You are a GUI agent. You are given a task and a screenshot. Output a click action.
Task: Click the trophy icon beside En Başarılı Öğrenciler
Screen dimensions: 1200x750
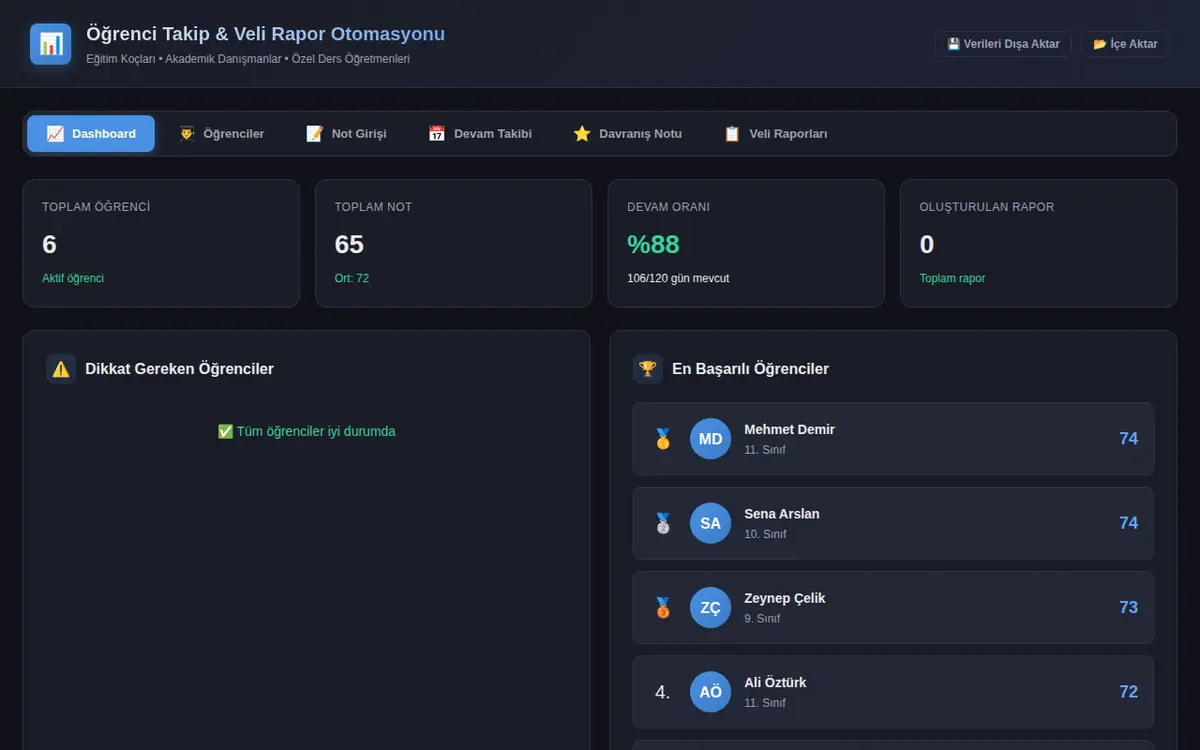648,369
